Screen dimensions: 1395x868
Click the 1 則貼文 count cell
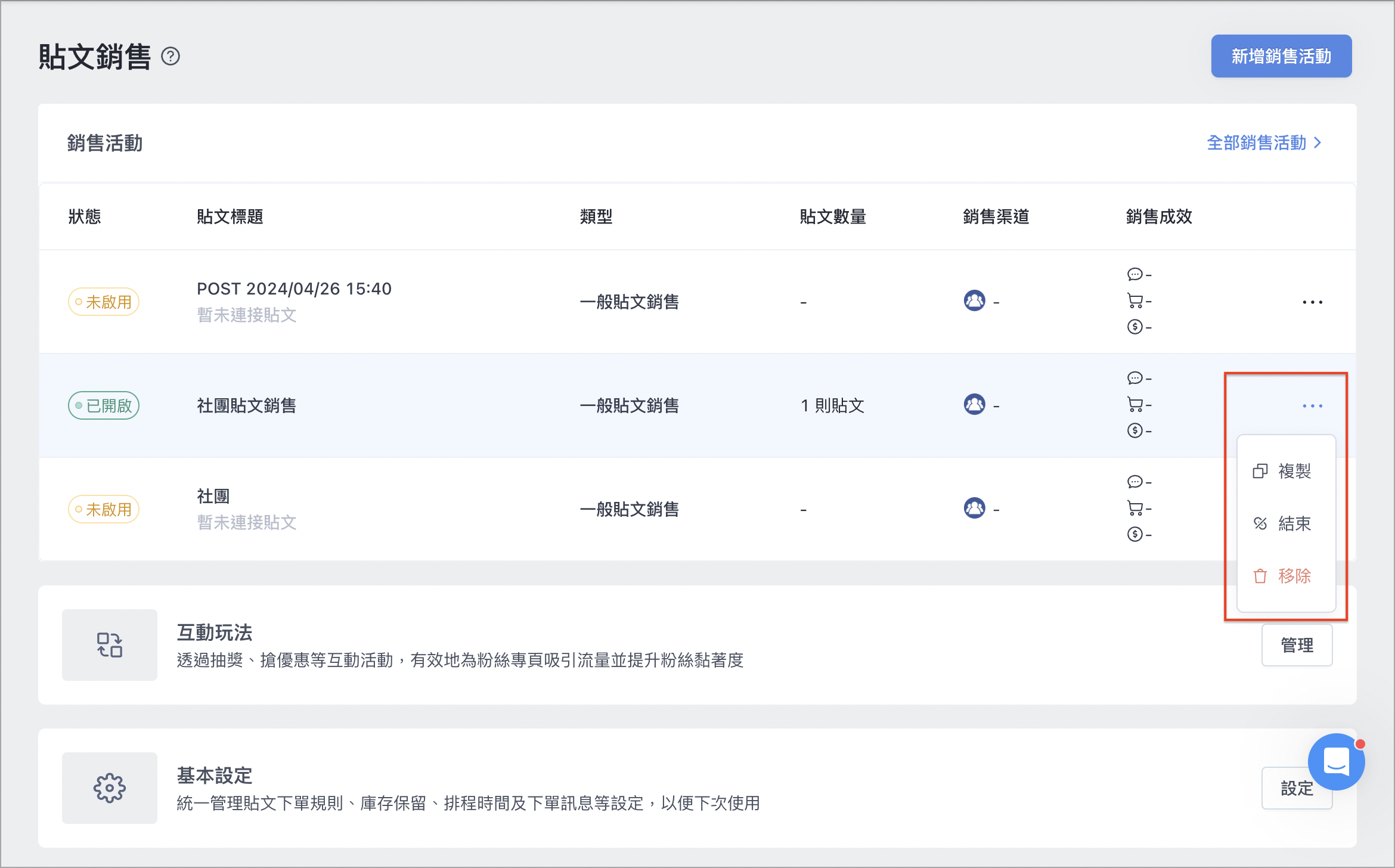pos(832,406)
